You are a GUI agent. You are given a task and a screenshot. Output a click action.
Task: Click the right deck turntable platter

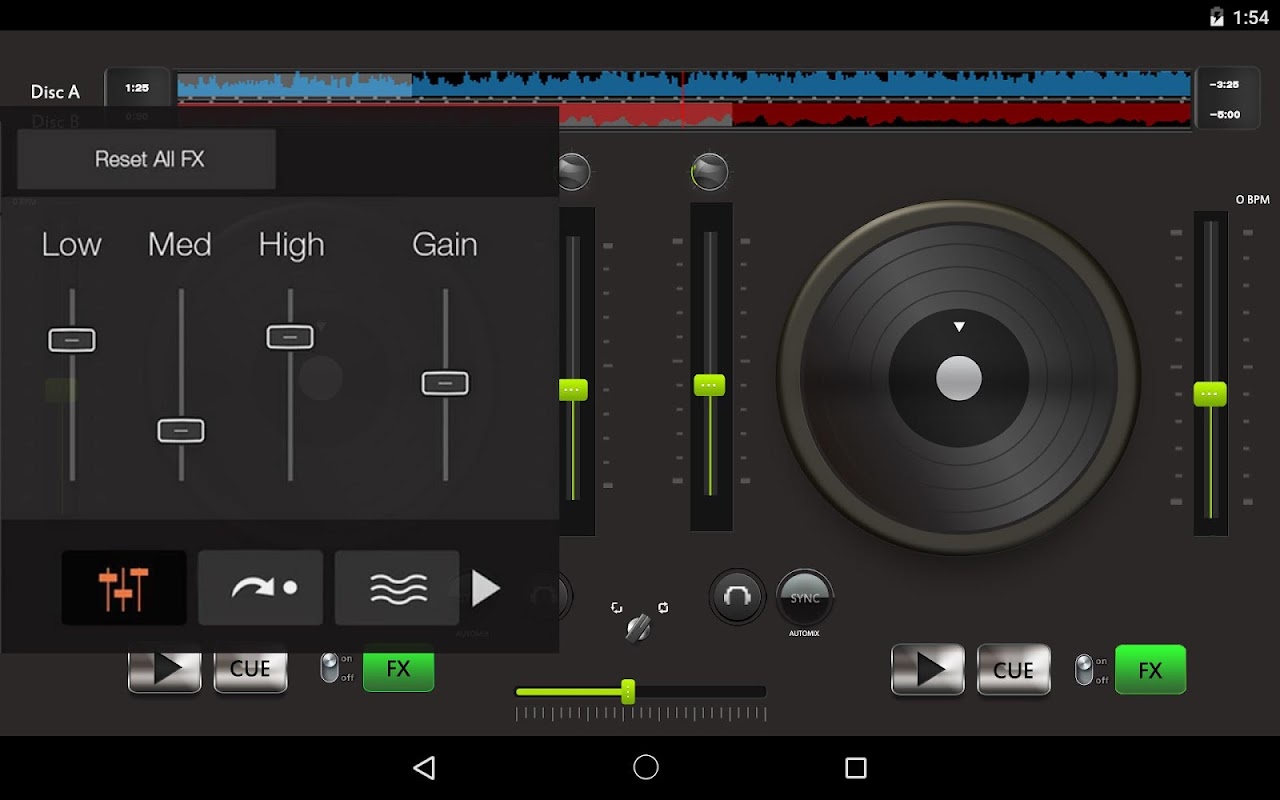tap(959, 378)
